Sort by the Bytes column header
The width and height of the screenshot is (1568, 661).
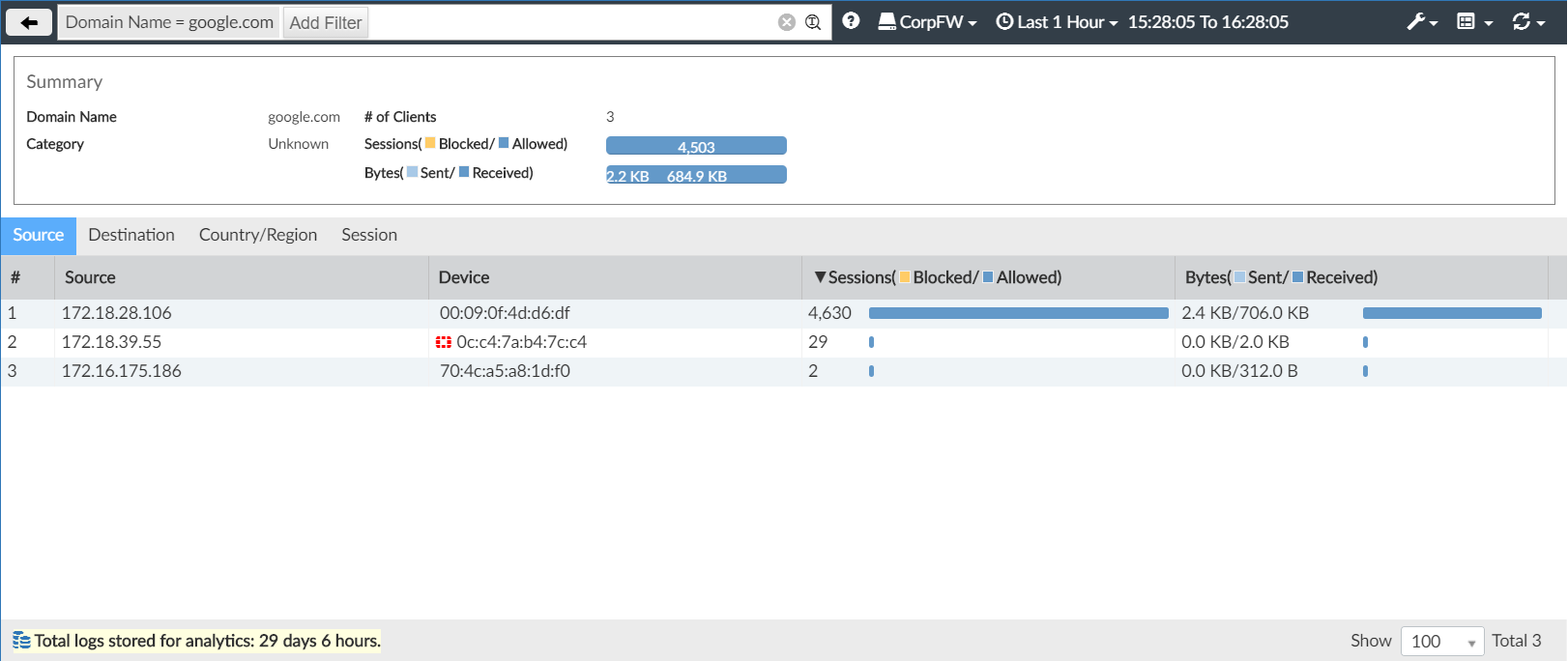click(x=1361, y=277)
